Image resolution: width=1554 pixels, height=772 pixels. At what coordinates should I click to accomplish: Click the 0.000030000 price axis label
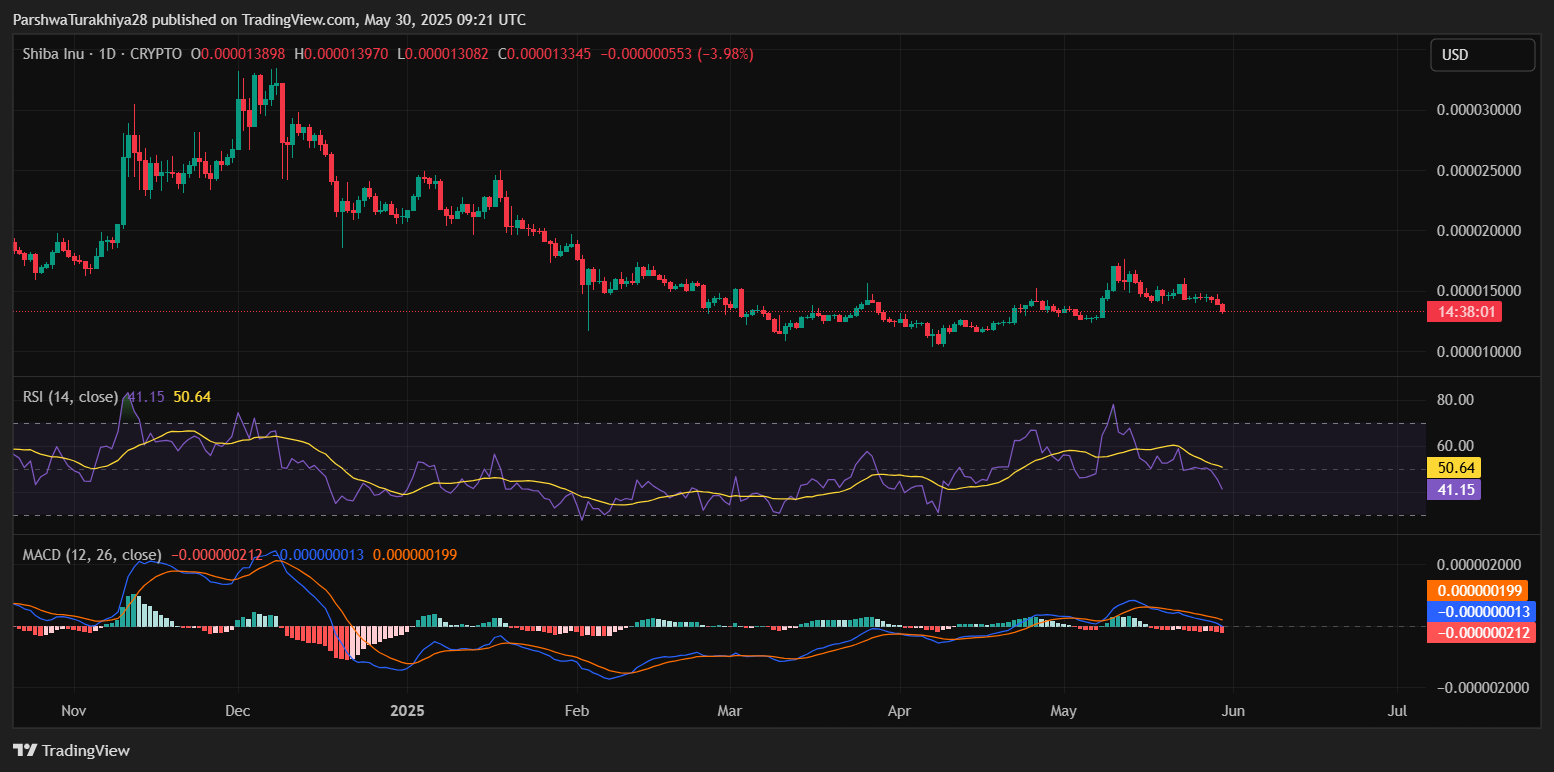click(x=1478, y=109)
